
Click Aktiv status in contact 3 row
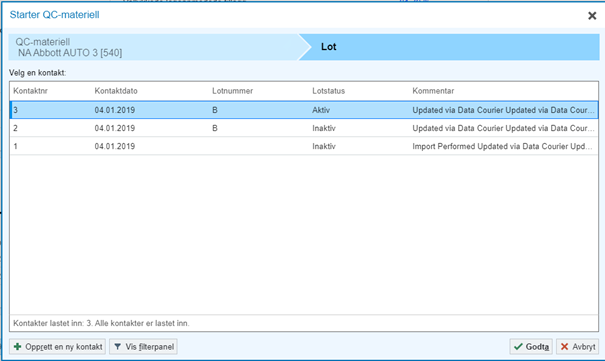pyautogui.click(x=321, y=110)
